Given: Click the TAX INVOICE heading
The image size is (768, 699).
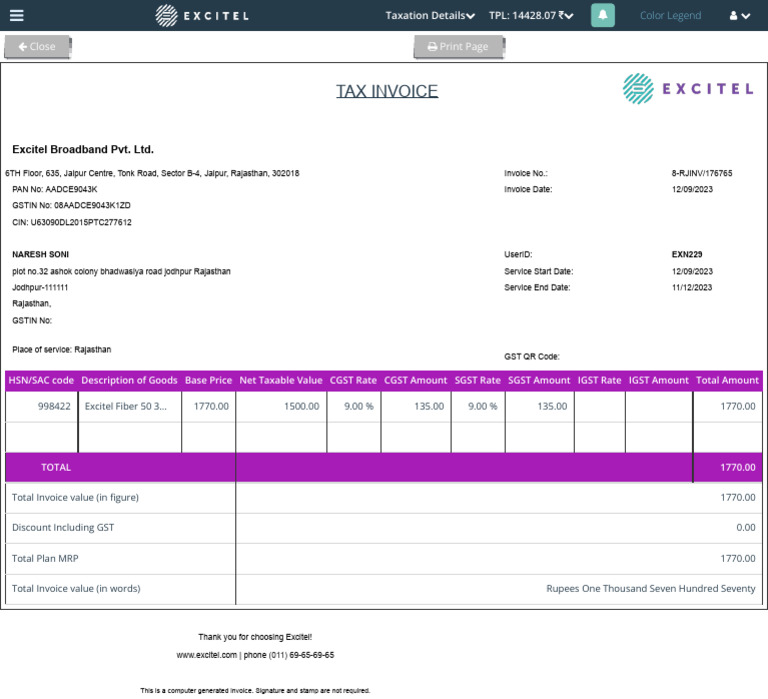Looking at the screenshot, I should [387, 91].
